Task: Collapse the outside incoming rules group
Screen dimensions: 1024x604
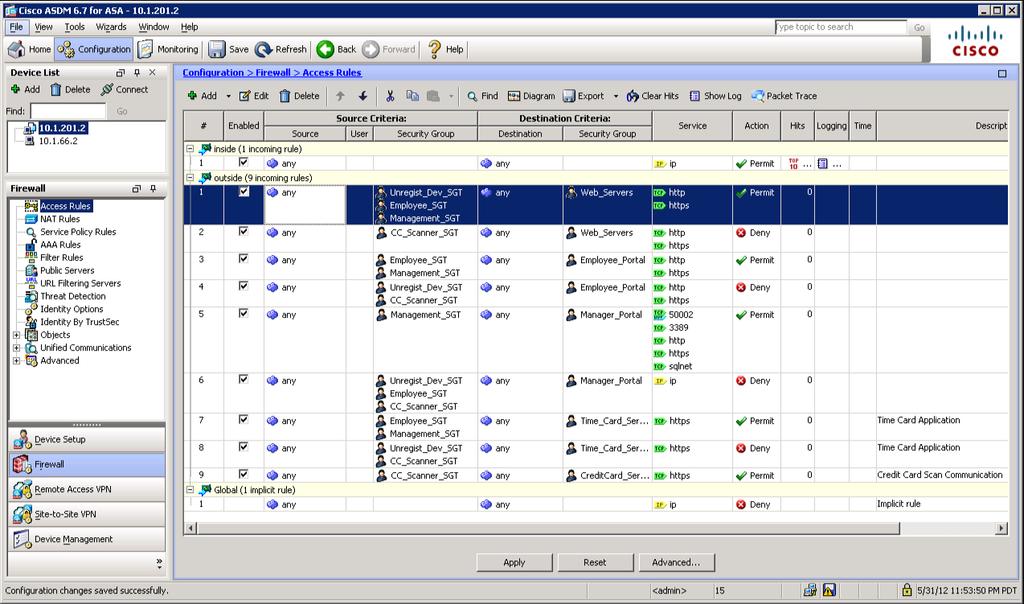Action: 190,178
